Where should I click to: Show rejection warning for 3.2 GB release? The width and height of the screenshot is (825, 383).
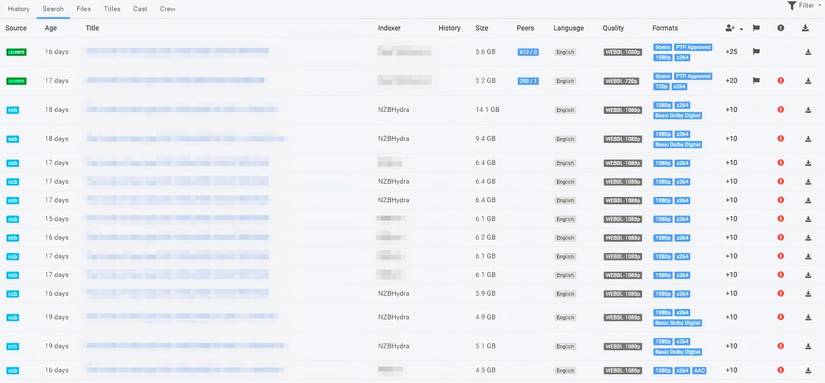pos(780,80)
